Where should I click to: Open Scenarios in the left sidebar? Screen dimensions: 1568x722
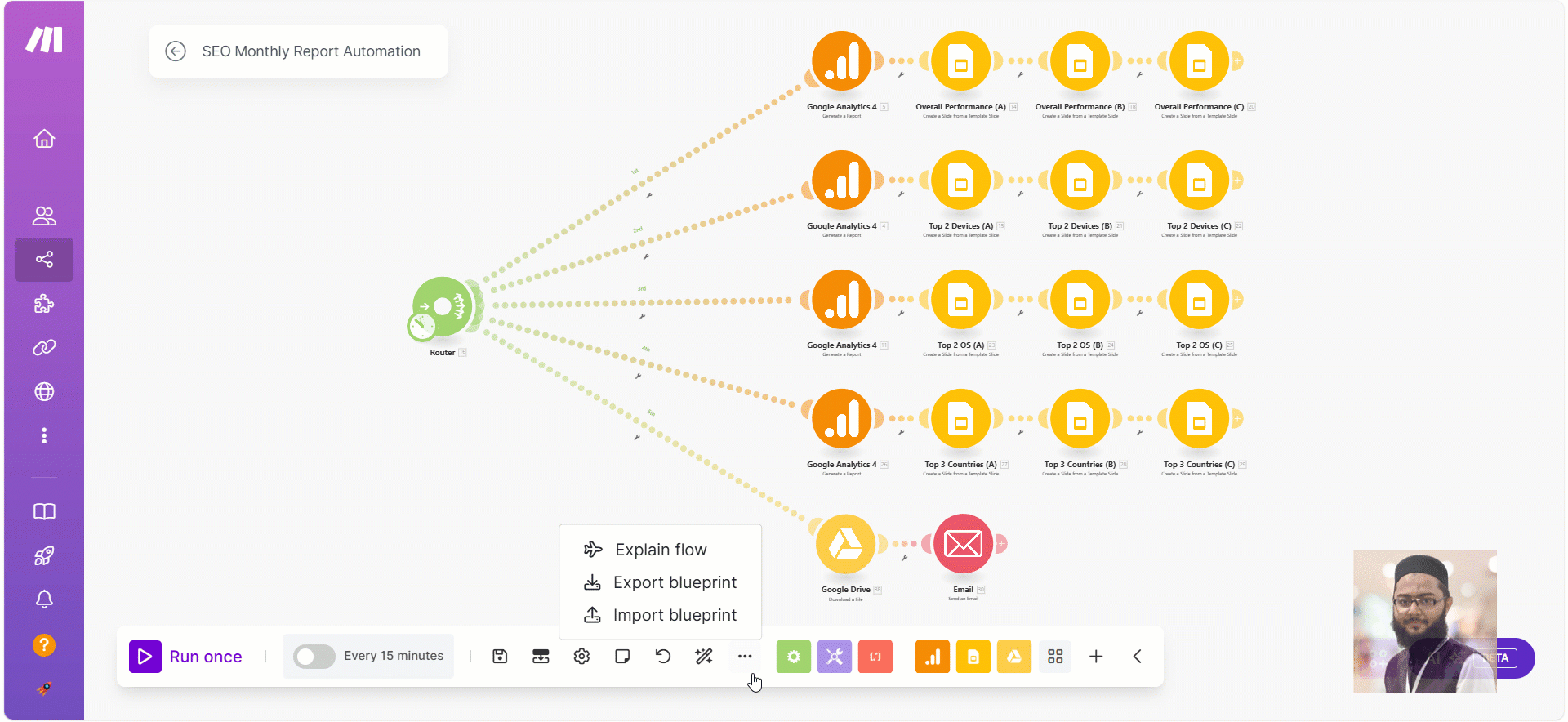(44, 260)
